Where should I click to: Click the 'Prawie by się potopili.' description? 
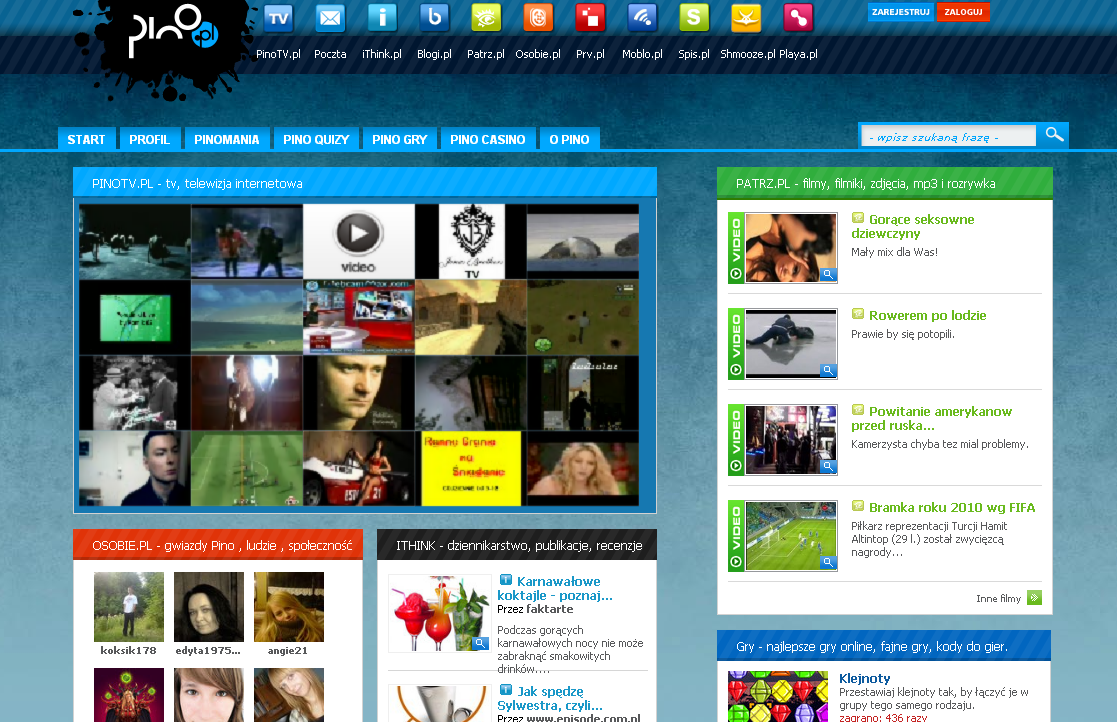[x=903, y=334]
